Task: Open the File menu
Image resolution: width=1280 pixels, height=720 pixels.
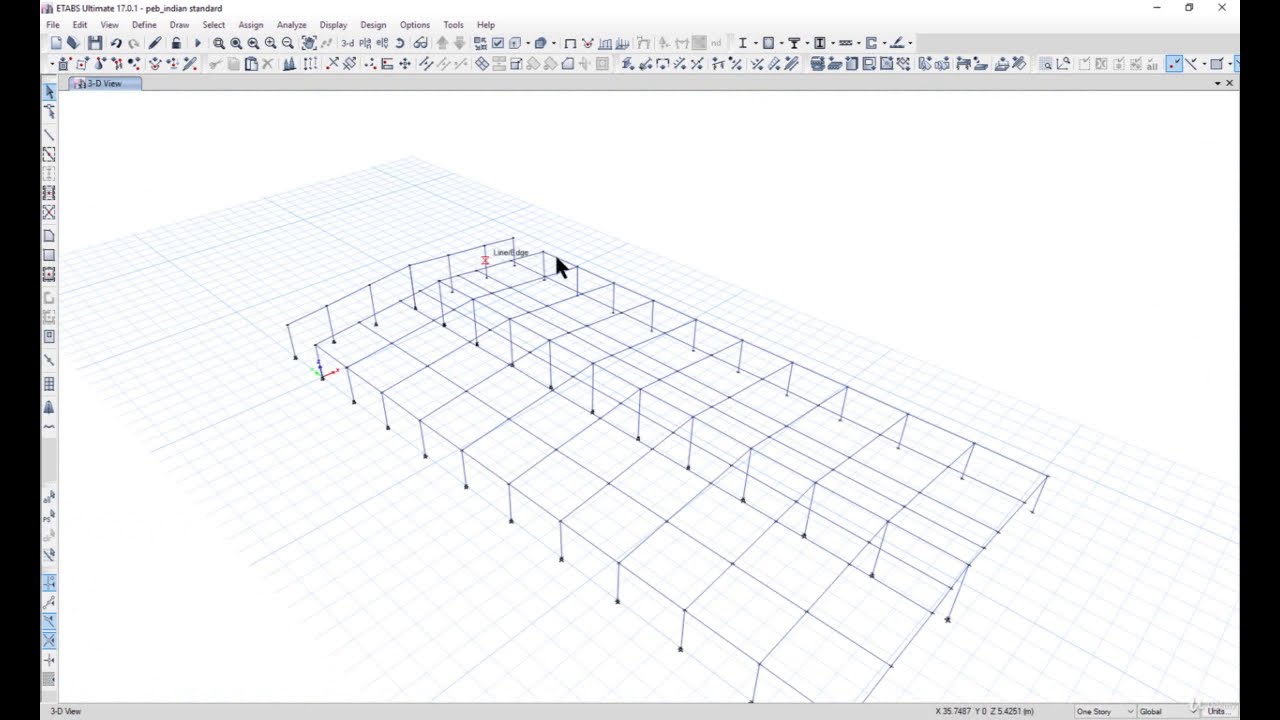Action: coord(53,25)
